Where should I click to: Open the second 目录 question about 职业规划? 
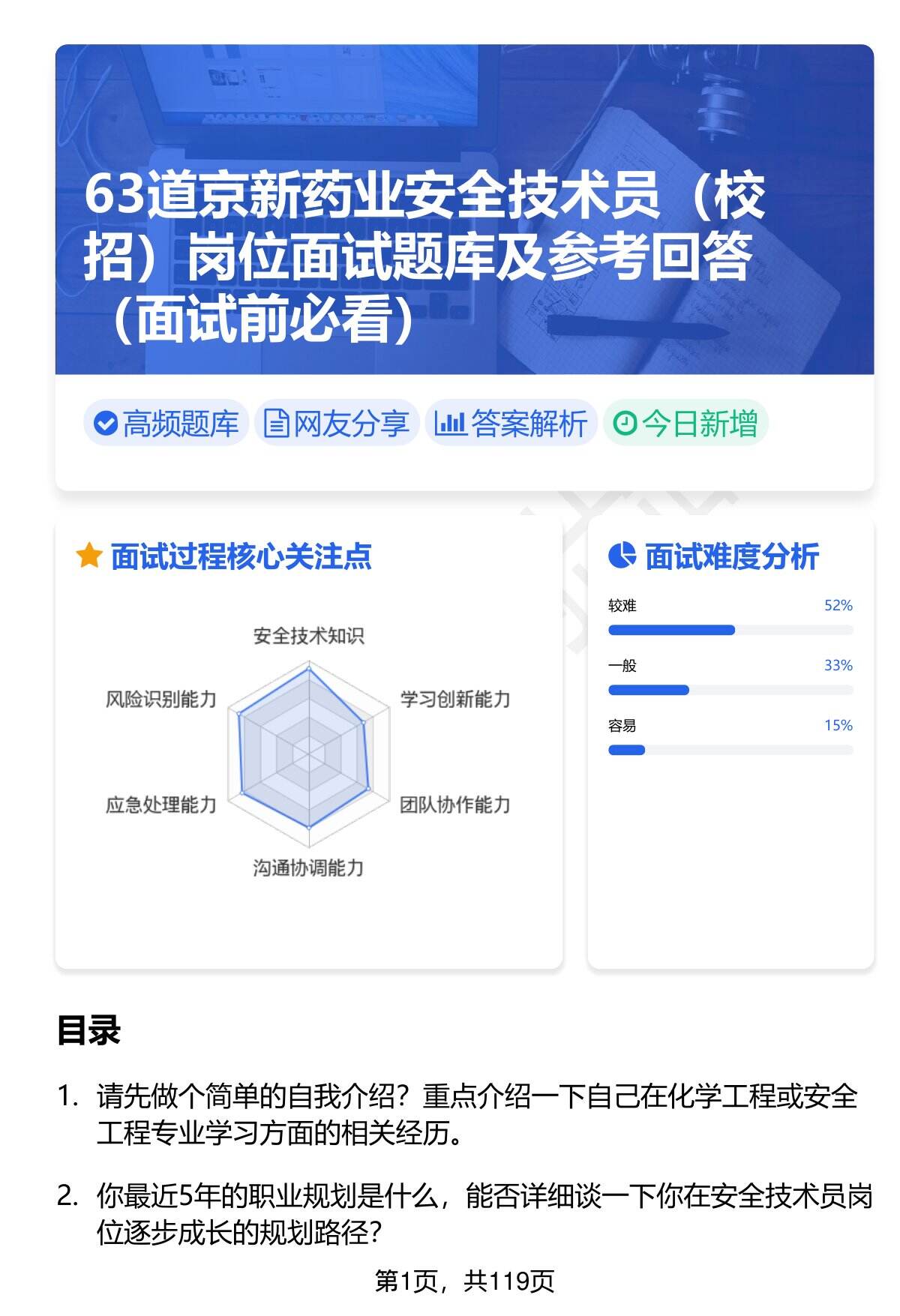(484, 1213)
